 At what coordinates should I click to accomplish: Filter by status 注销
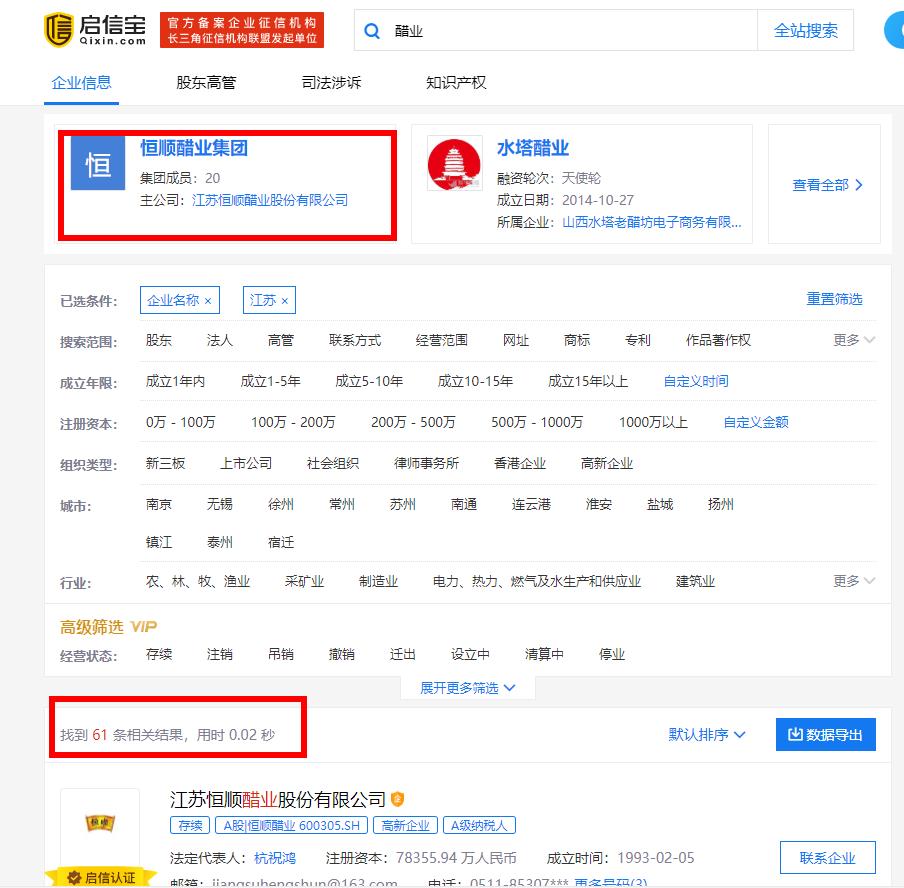(x=220, y=654)
